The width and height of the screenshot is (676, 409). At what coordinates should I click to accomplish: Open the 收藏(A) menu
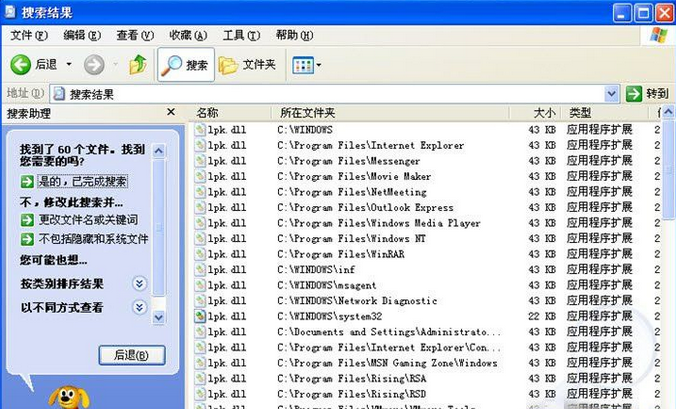pyautogui.click(x=188, y=35)
